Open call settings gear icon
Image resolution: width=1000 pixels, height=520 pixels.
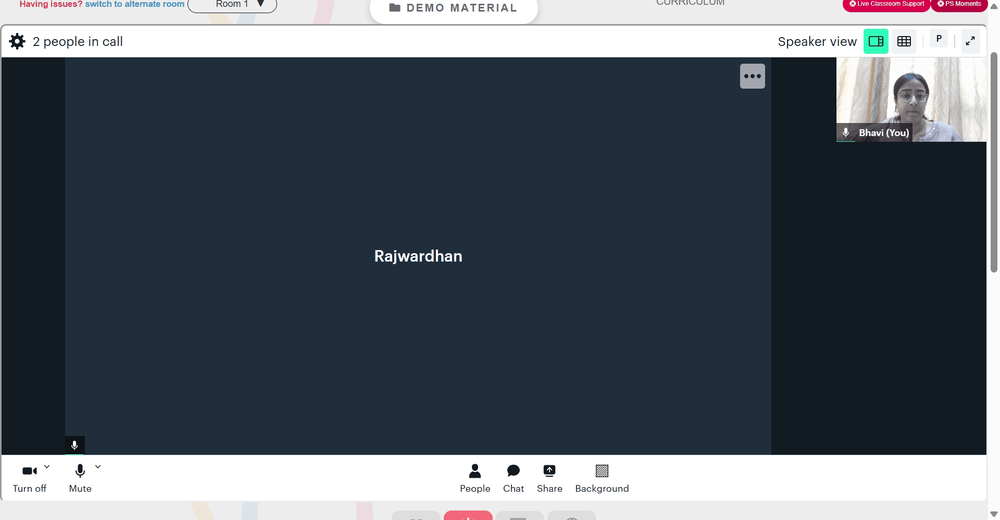pos(17,42)
